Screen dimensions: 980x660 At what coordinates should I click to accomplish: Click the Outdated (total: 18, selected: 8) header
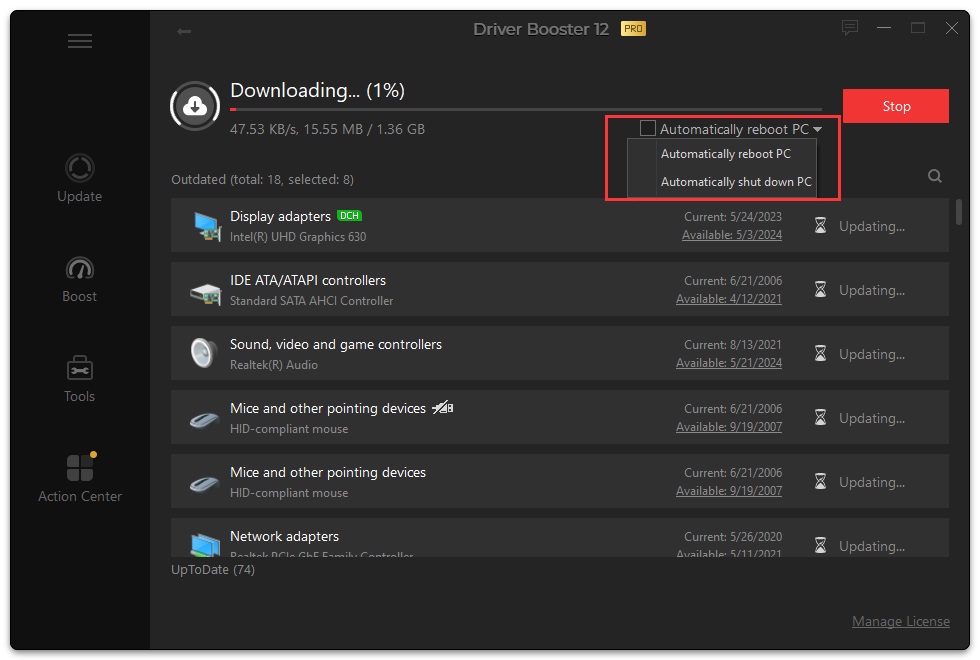(262, 179)
